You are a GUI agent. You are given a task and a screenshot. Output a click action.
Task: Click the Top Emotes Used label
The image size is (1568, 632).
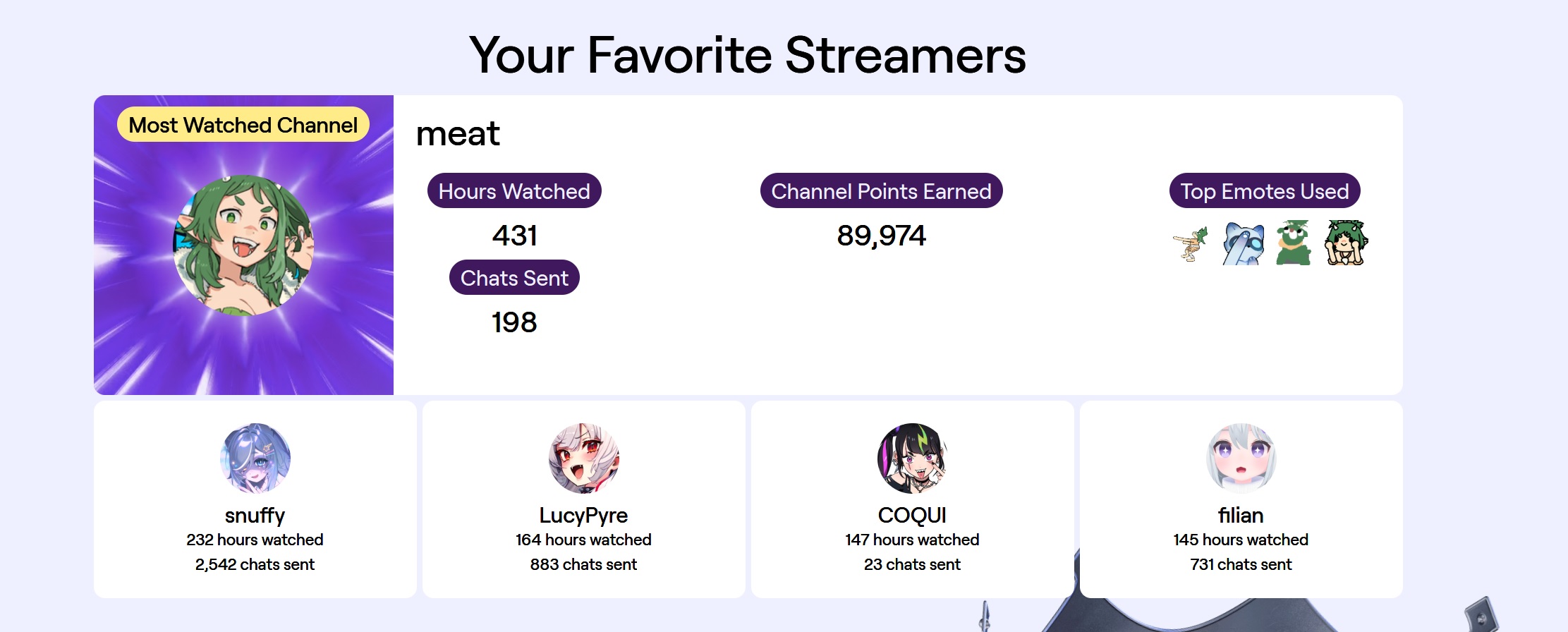1265,191
